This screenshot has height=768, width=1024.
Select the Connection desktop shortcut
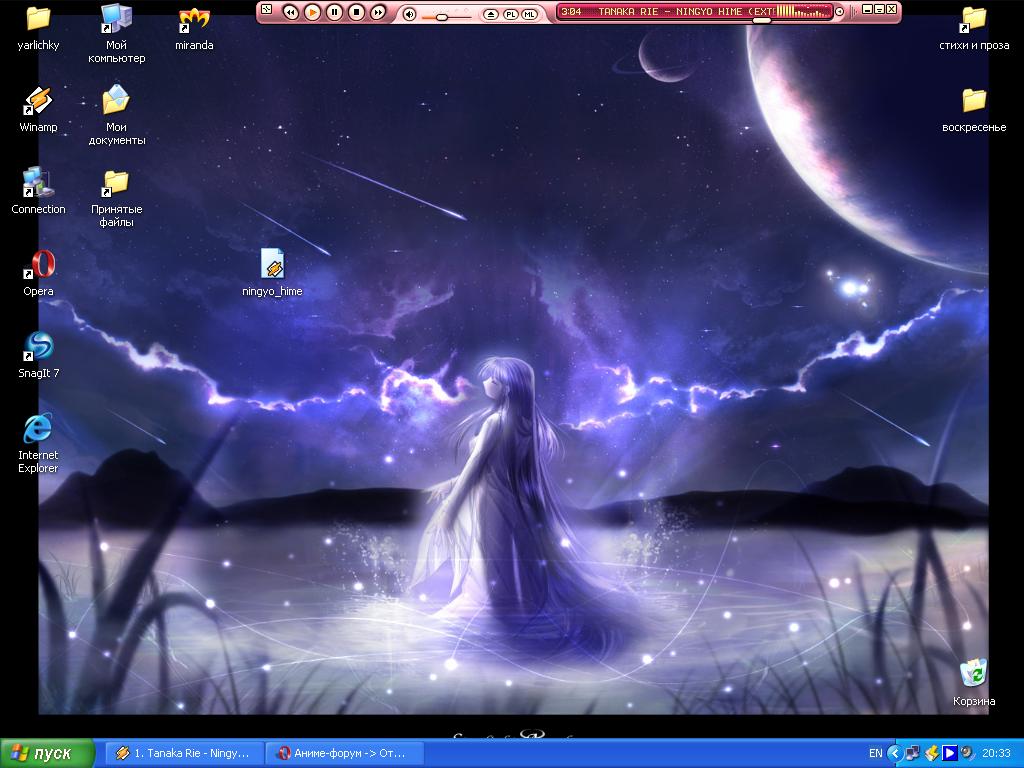[x=38, y=191]
